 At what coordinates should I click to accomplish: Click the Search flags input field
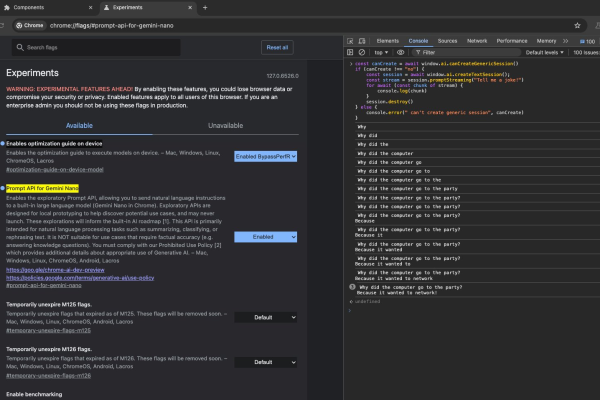(96, 47)
